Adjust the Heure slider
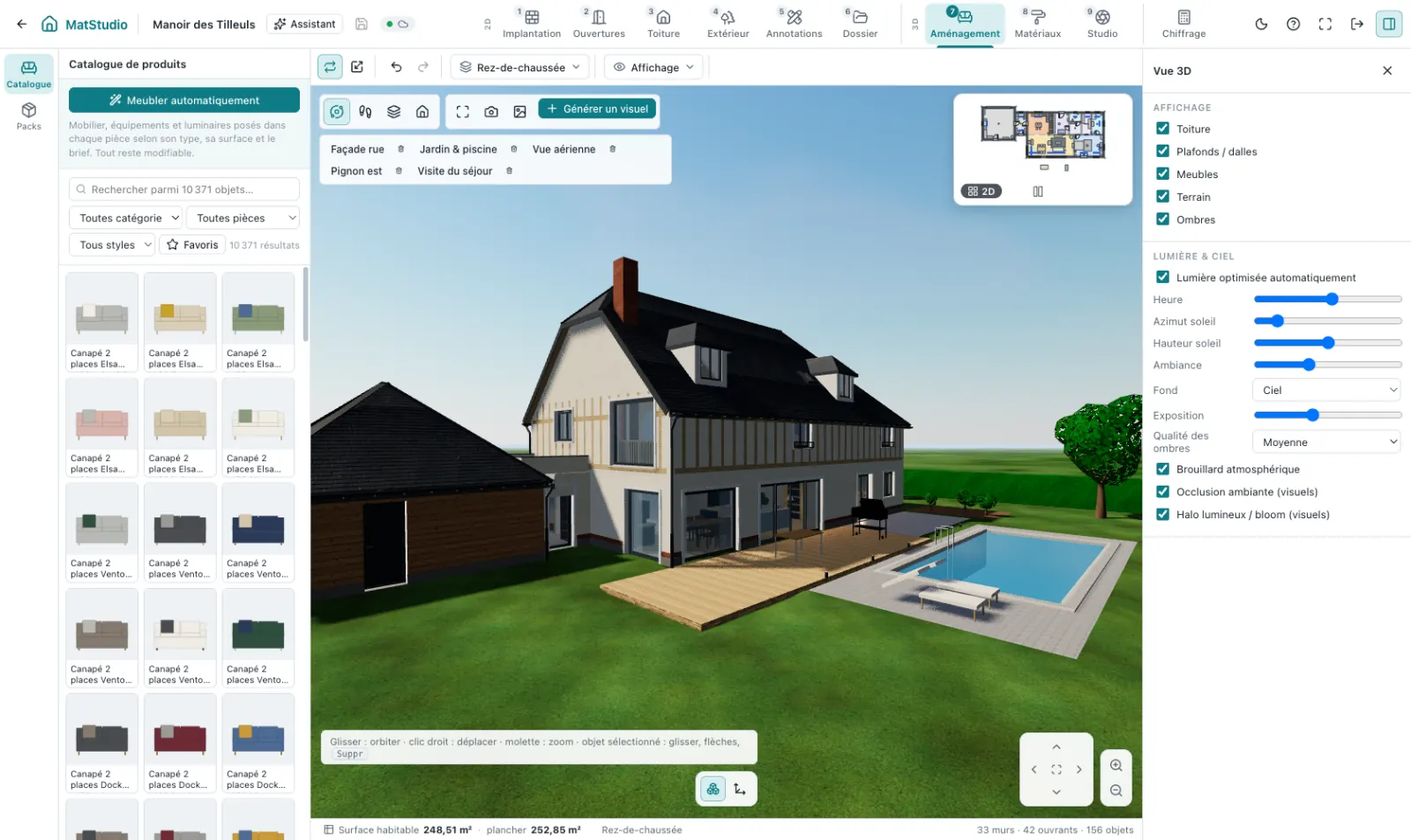 (1328, 300)
